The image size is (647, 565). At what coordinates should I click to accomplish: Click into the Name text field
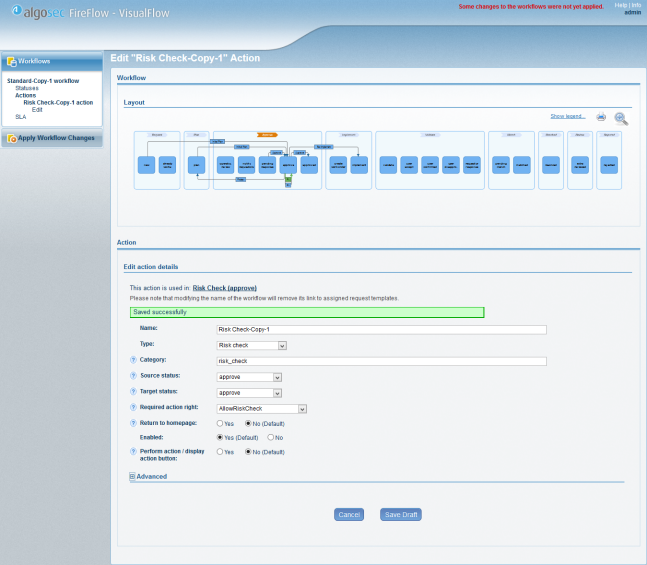point(381,329)
